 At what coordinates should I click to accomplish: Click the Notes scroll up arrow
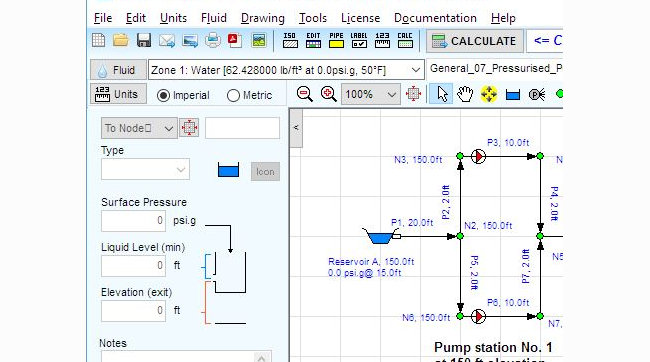point(261,357)
